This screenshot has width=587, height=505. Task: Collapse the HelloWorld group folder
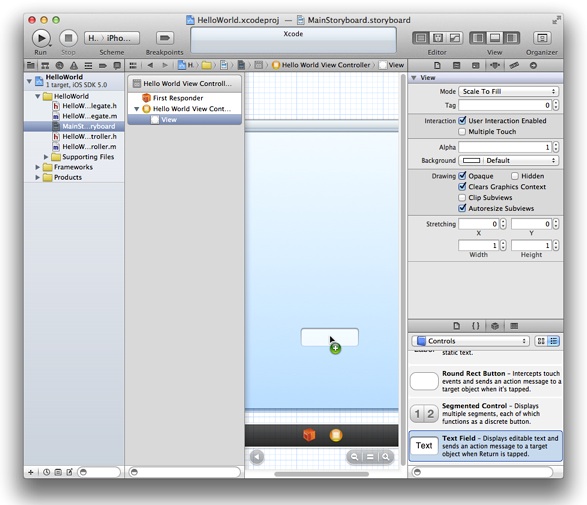pos(37,96)
